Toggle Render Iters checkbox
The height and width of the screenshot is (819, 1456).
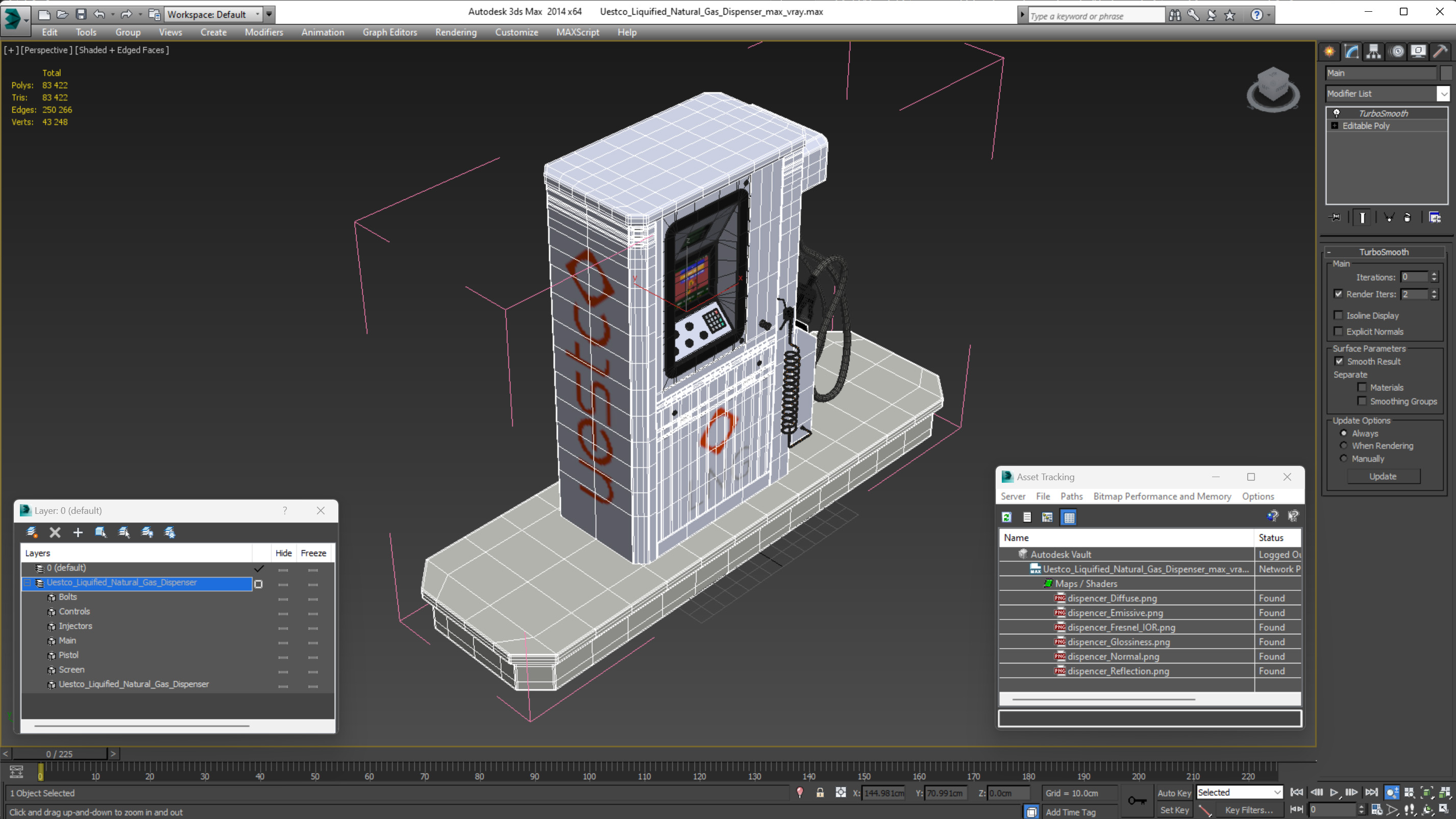[1339, 293]
